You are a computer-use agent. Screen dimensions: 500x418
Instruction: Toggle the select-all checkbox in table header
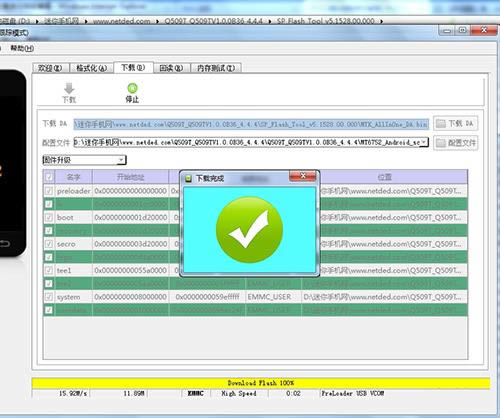pos(49,177)
